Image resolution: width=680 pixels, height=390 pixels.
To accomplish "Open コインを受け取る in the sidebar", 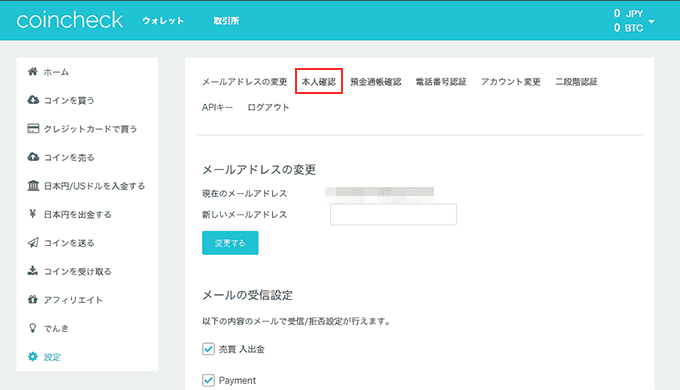I will [78, 272].
